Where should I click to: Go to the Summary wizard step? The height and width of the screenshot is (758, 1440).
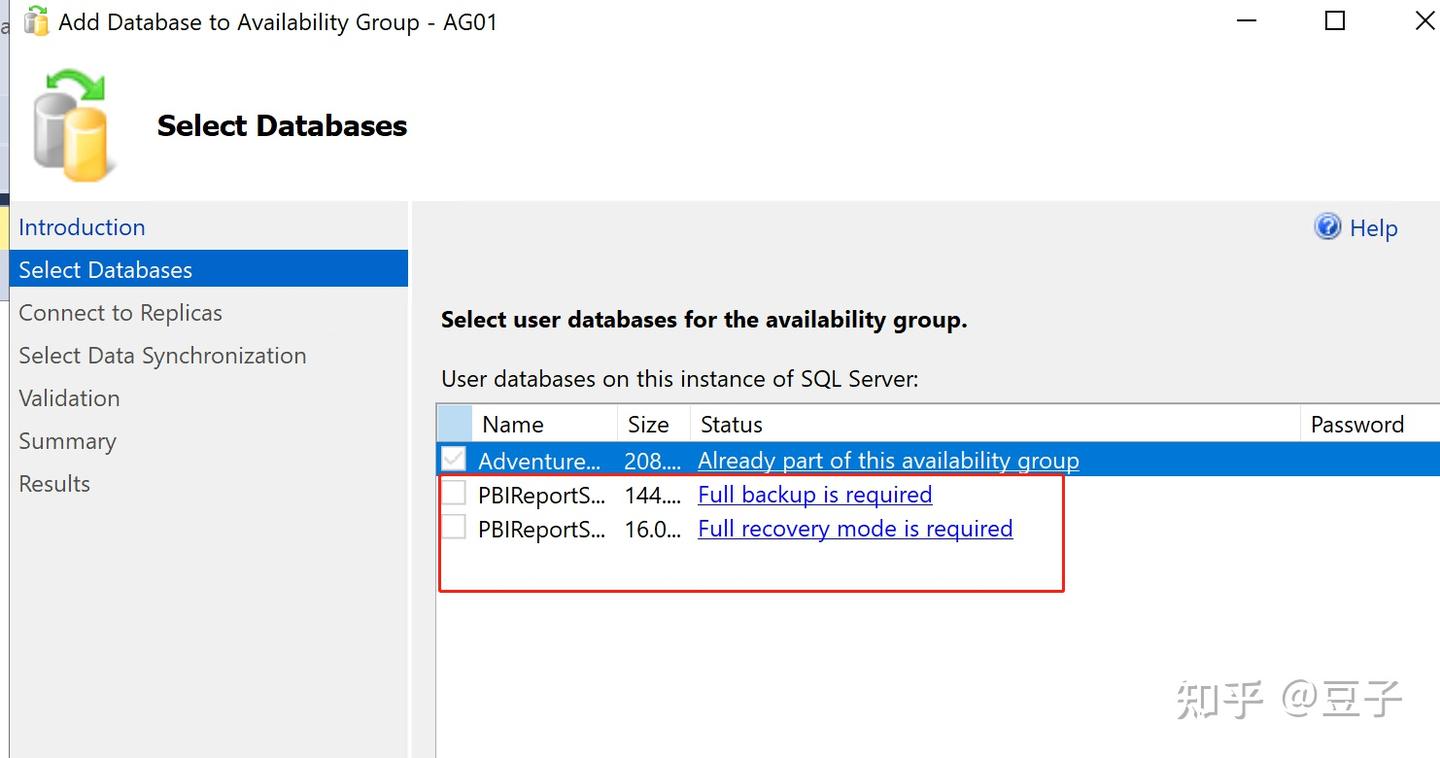(67, 441)
